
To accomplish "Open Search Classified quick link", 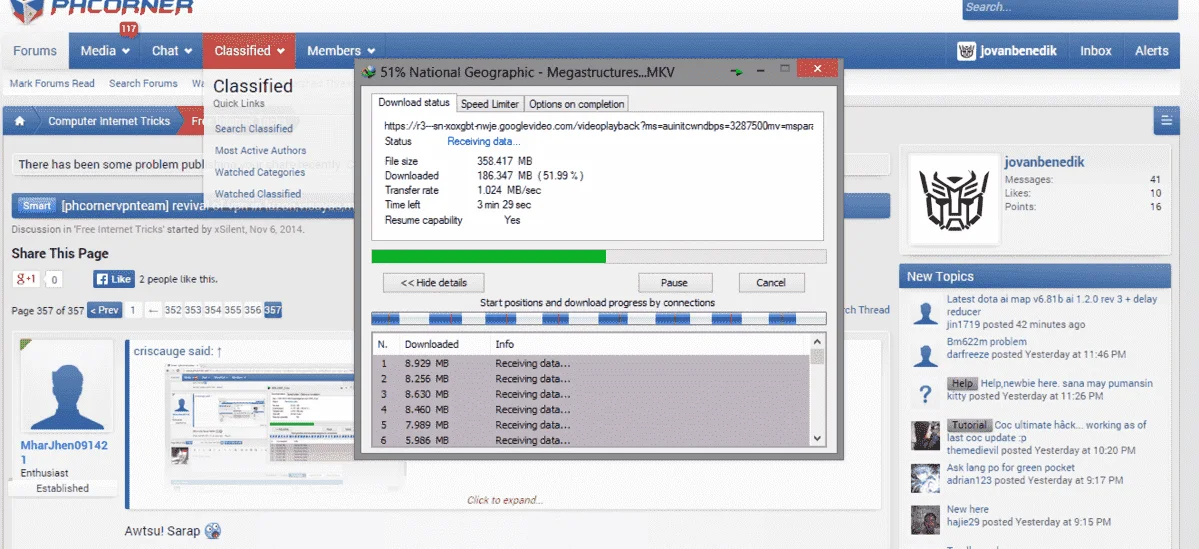I will [254, 128].
